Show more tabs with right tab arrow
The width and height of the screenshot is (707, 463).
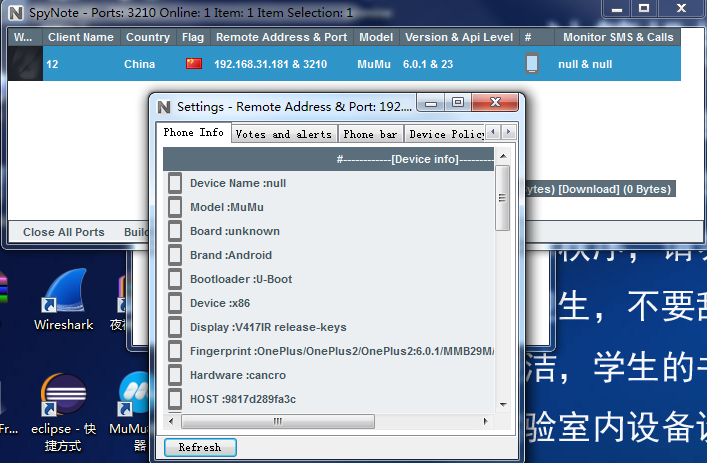(x=508, y=132)
